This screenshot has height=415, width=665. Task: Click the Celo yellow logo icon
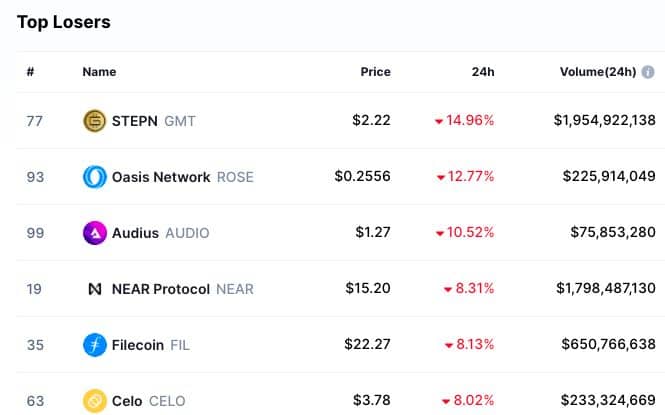coord(95,401)
